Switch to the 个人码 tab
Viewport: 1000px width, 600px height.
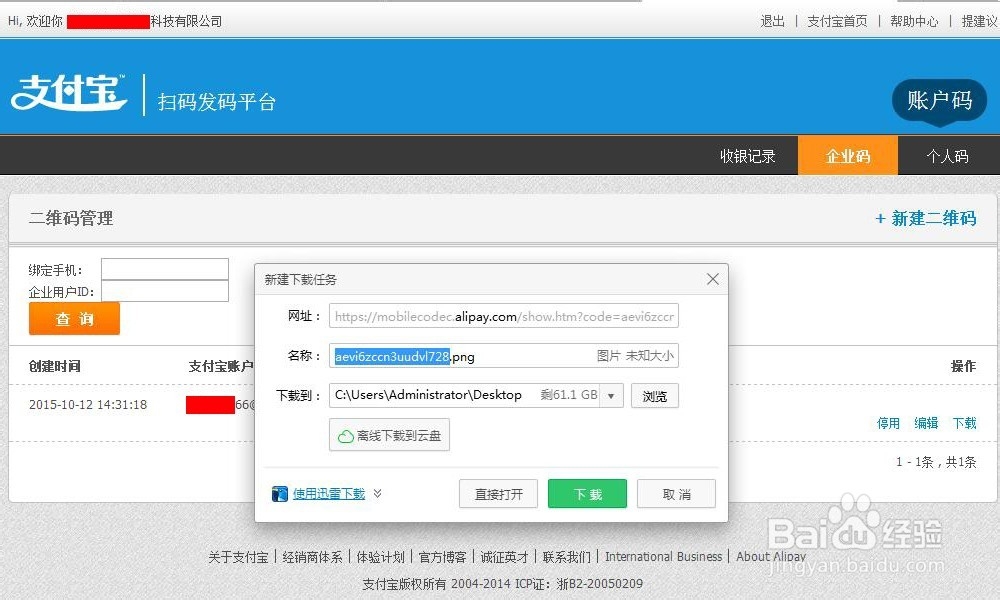tap(947, 156)
